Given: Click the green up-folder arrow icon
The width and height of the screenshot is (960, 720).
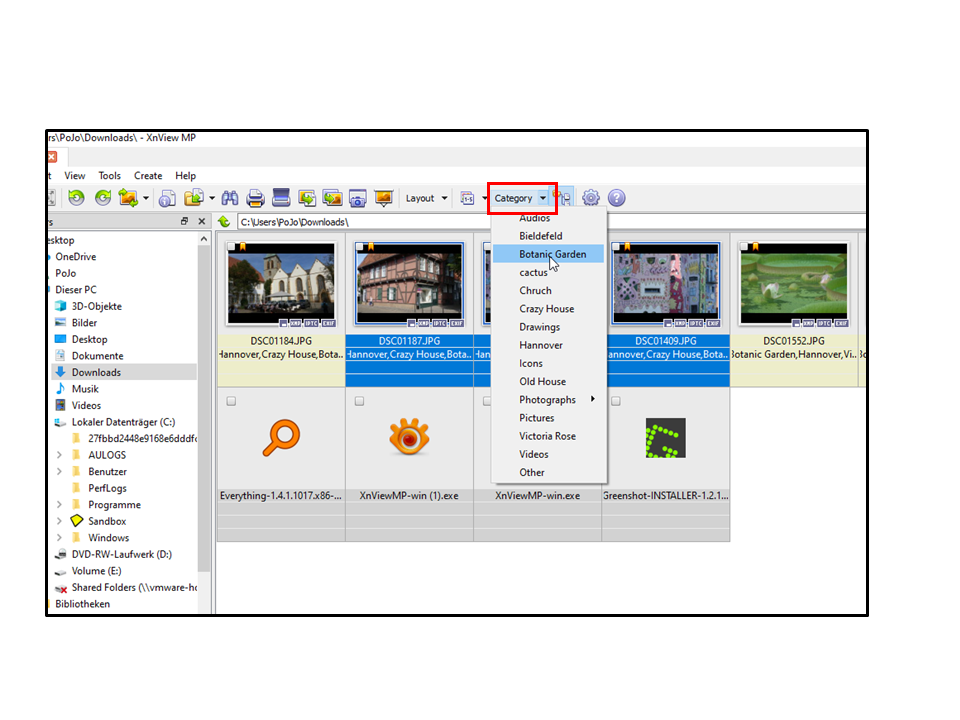Looking at the screenshot, I should (225, 222).
